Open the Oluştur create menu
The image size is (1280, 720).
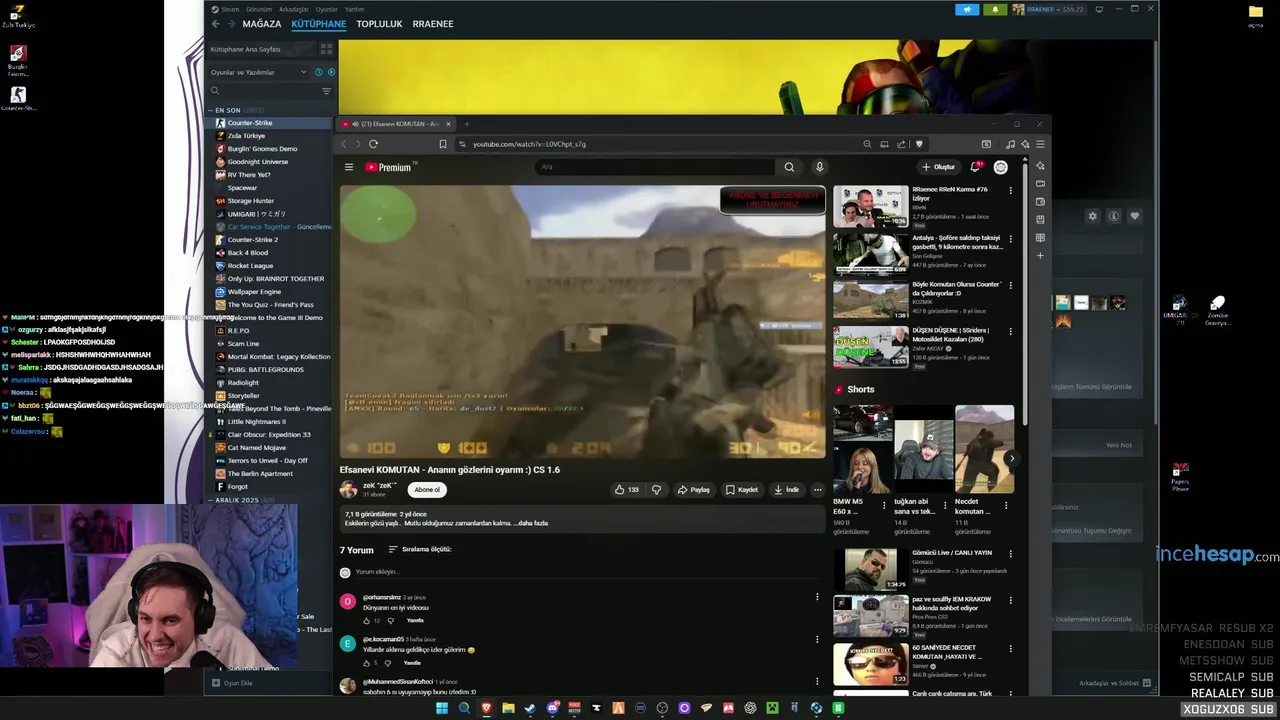tap(939, 167)
